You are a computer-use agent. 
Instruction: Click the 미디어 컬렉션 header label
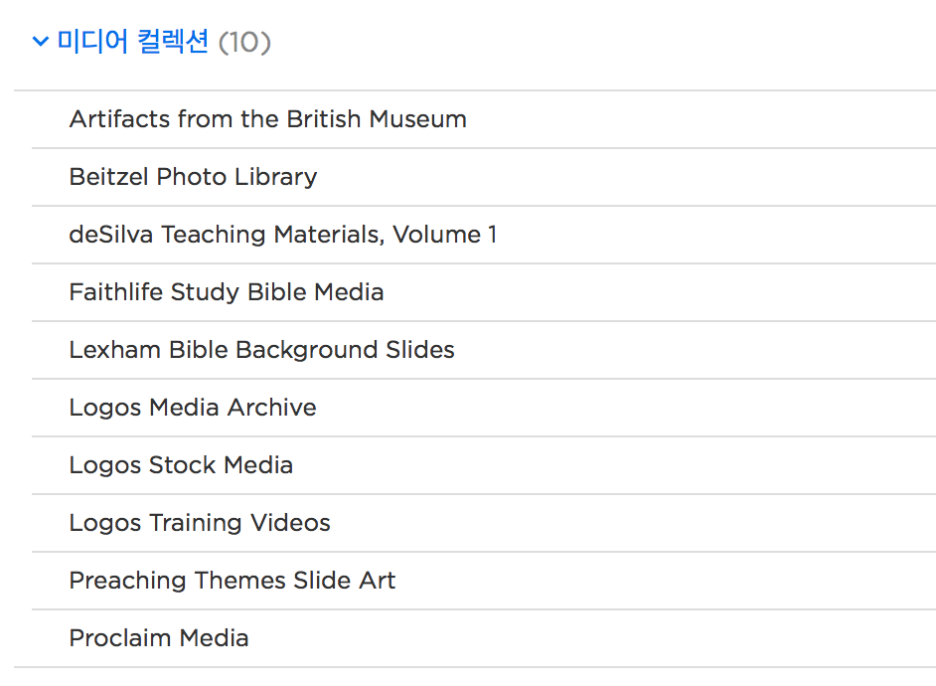133,42
